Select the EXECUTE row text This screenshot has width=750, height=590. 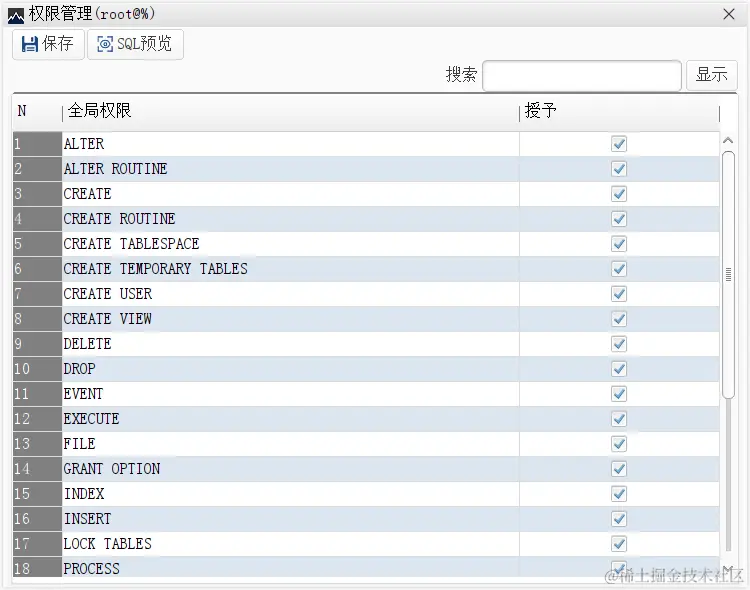[91, 419]
